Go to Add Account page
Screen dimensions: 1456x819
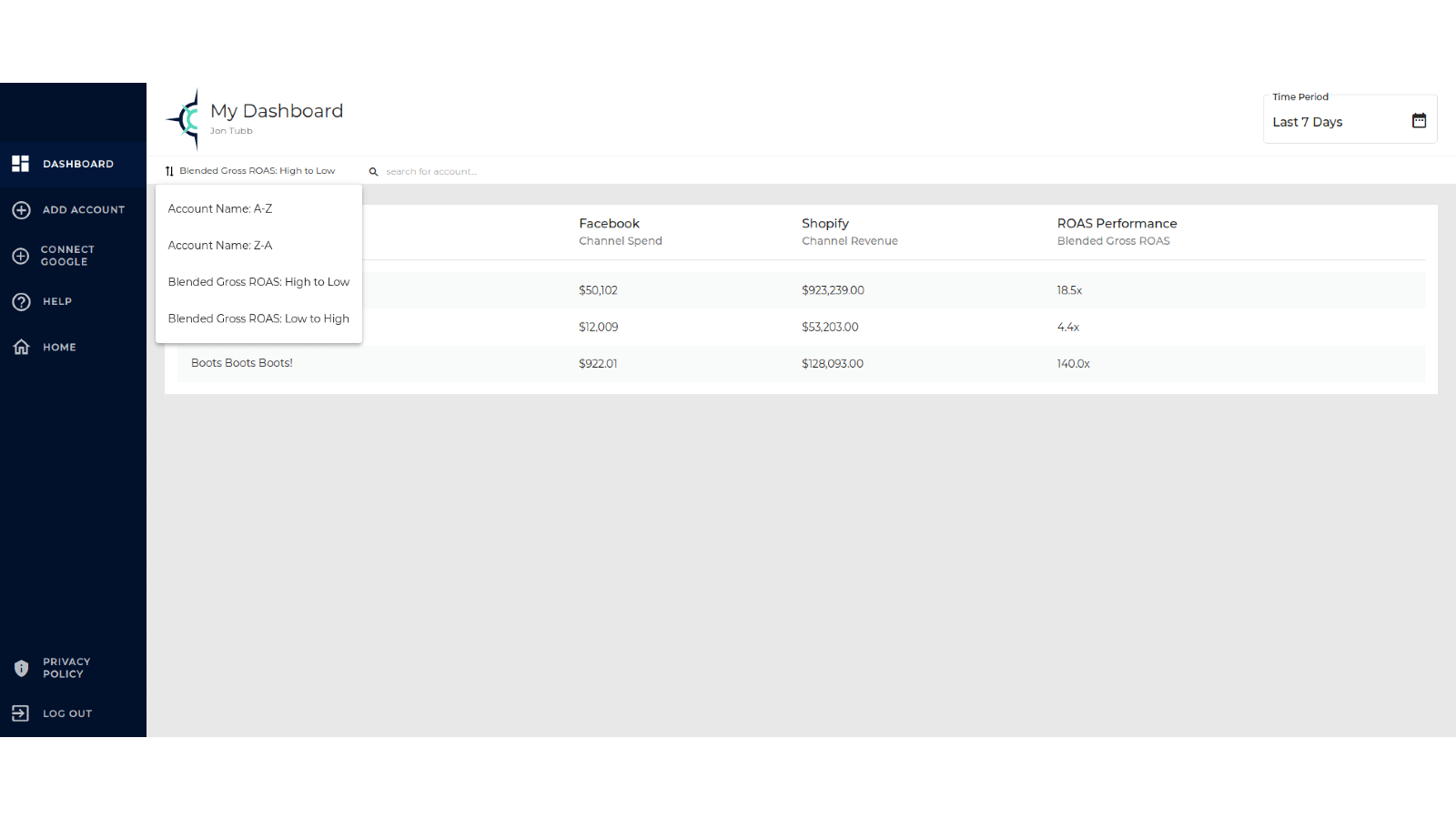[x=73, y=210]
